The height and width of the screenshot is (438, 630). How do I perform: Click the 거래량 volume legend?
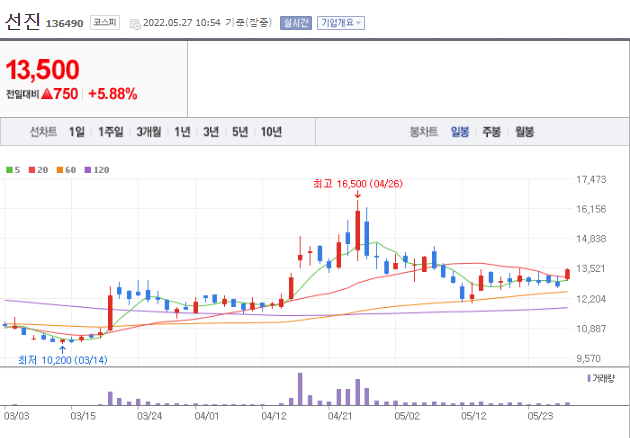(601, 379)
